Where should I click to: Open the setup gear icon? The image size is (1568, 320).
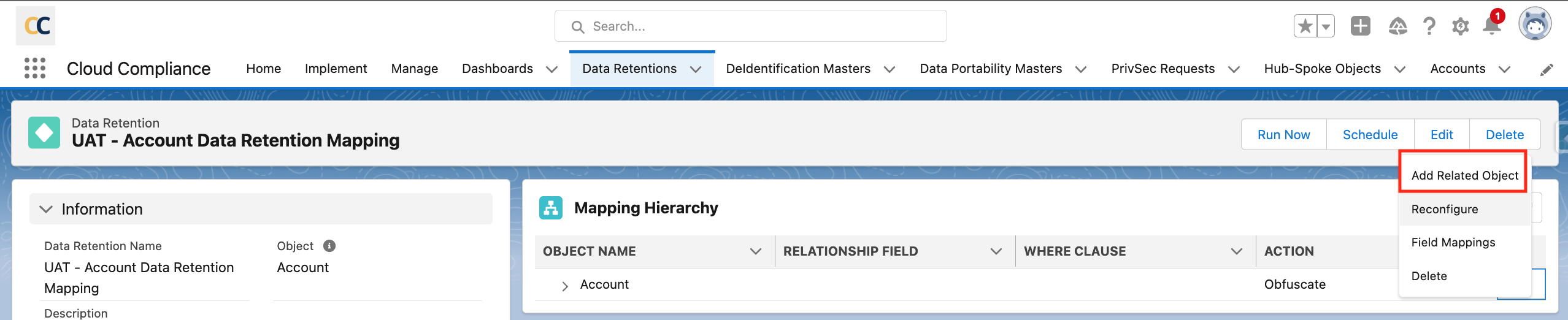pos(1461,26)
